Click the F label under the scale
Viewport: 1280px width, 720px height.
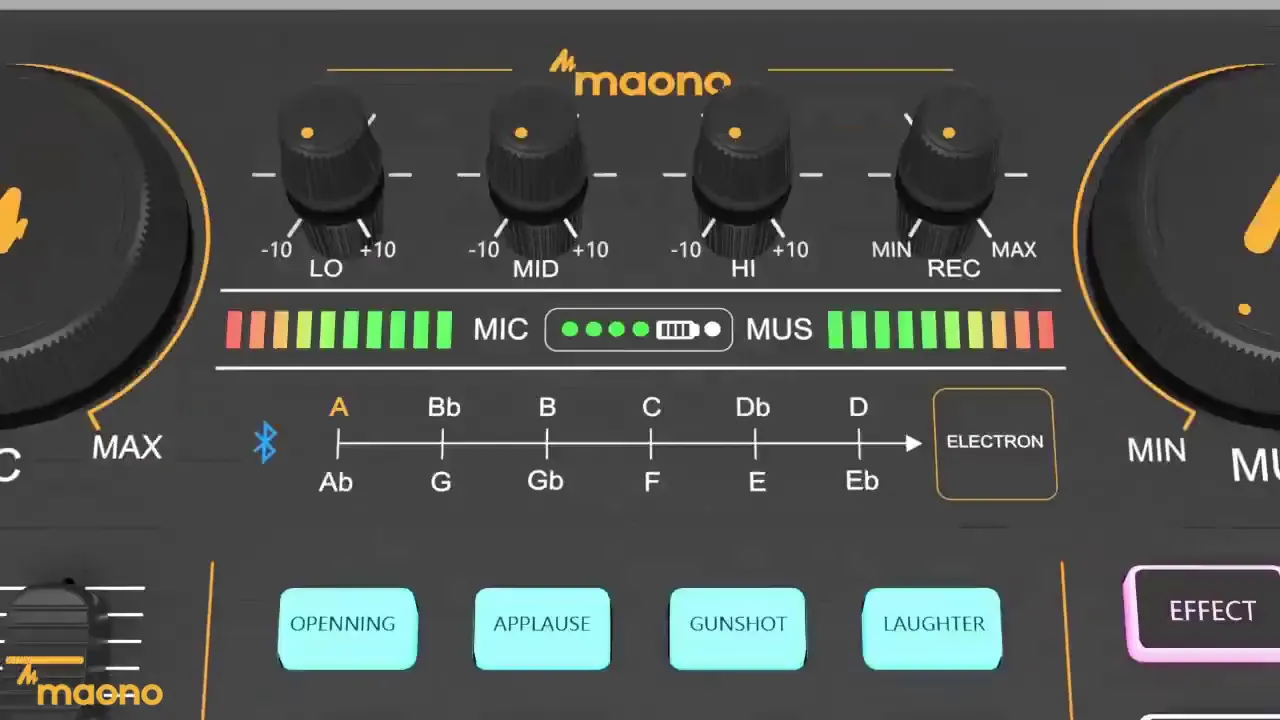coord(651,482)
